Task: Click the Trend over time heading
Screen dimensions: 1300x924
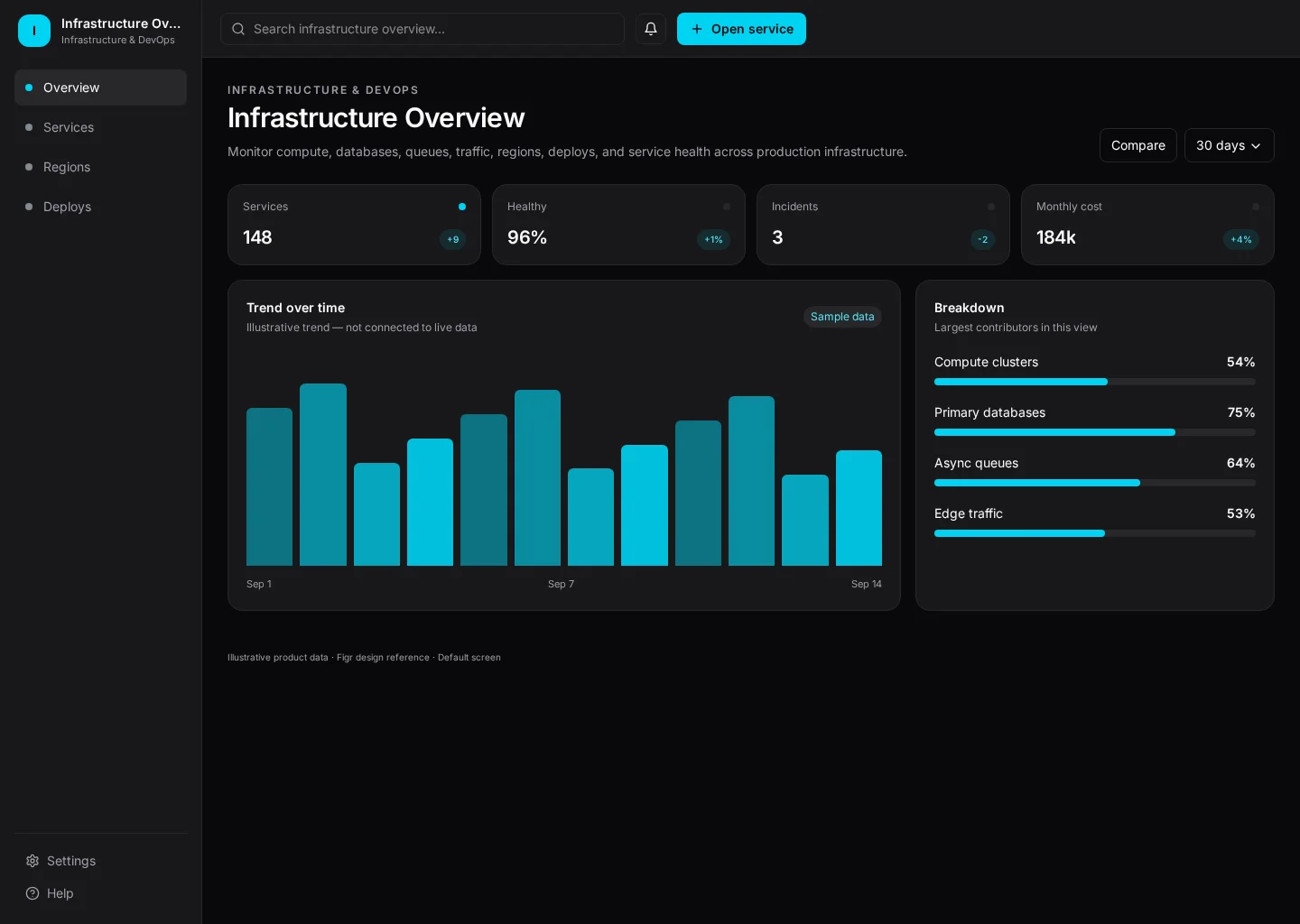Action: (295, 308)
